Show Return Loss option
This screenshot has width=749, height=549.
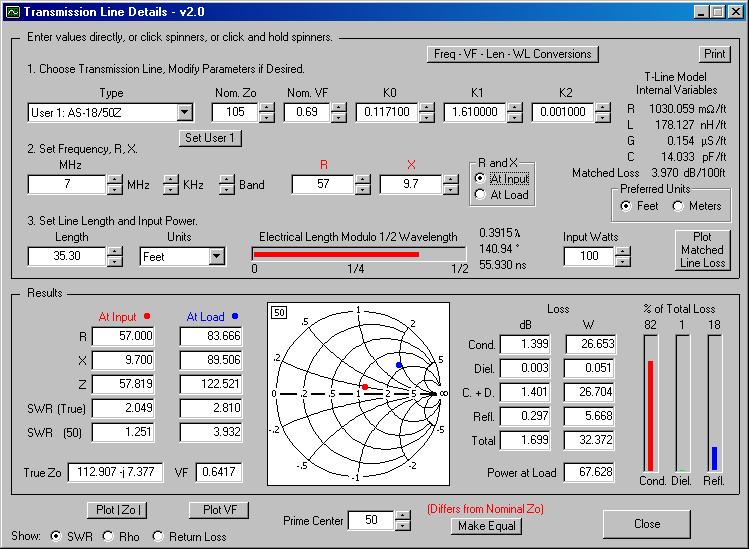pos(159,537)
